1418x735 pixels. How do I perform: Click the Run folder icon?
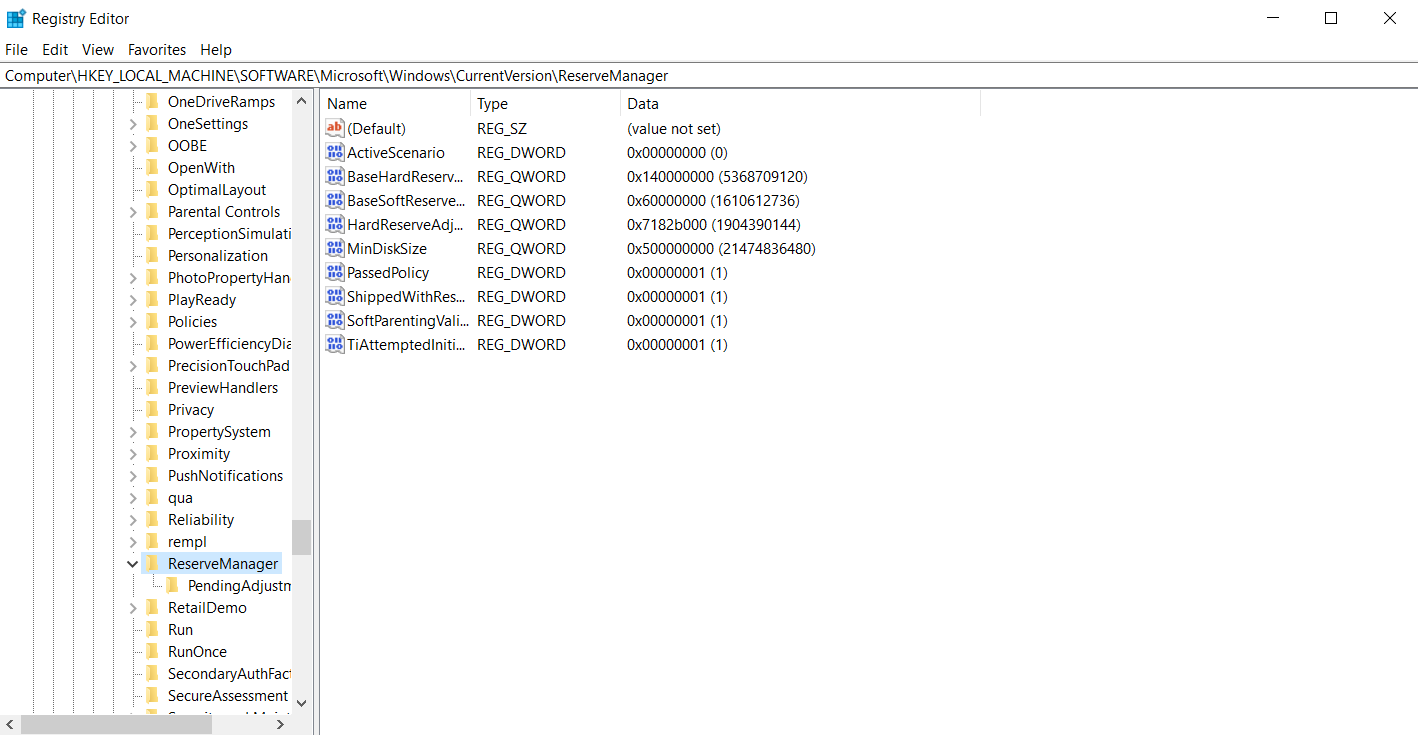tap(152, 629)
